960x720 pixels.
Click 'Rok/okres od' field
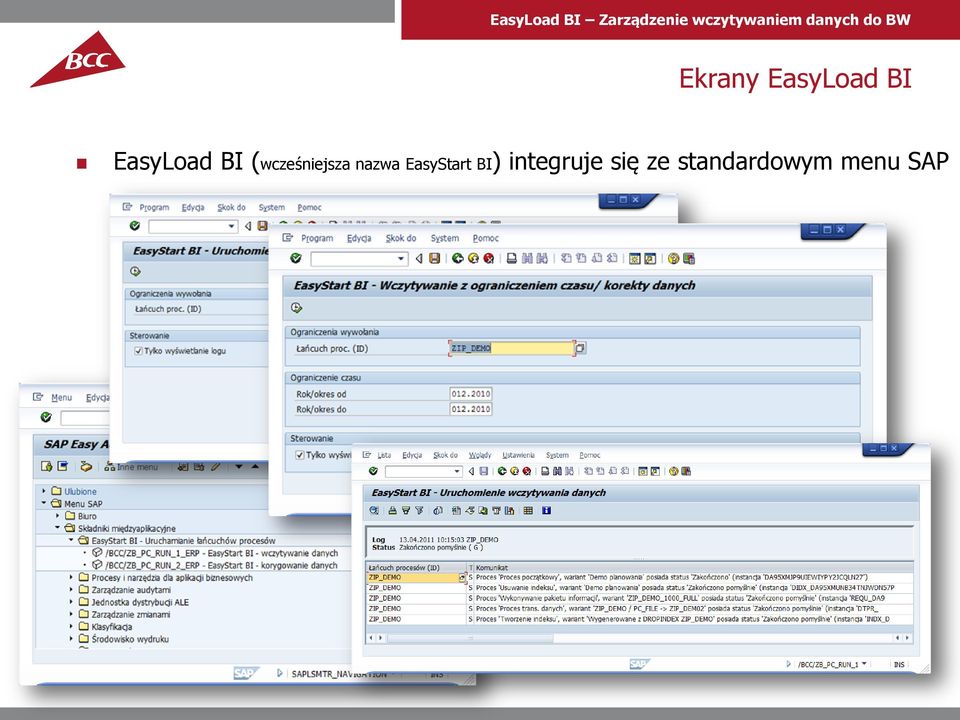[471, 394]
